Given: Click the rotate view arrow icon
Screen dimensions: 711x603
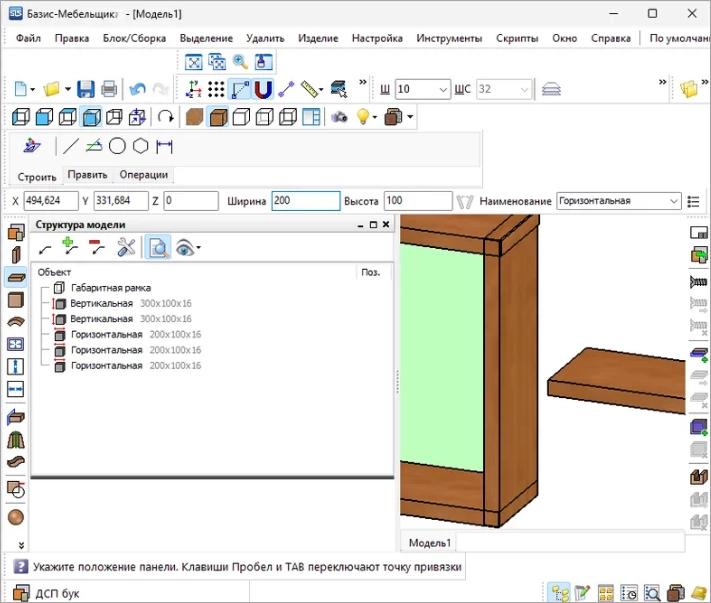Looking at the screenshot, I should (x=166, y=117).
